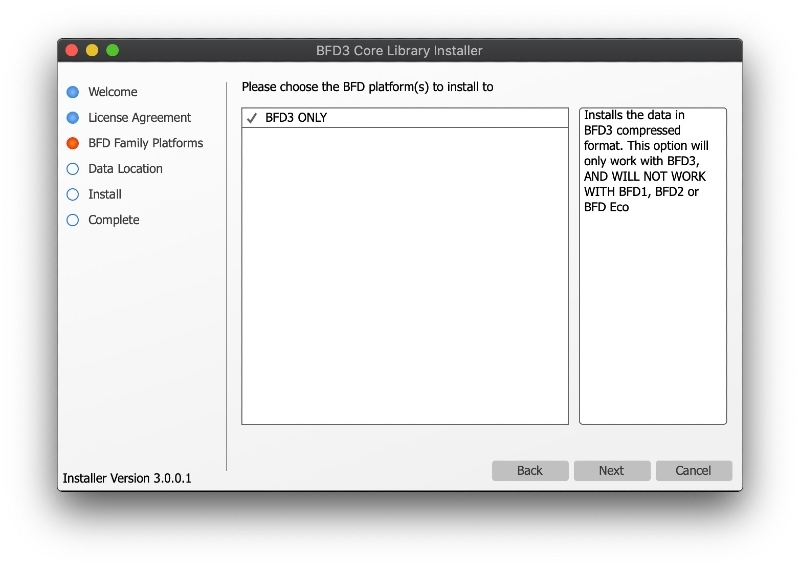Click the License Agreement step indicator
This screenshot has width=800, height=567.
click(x=73, y=118)
